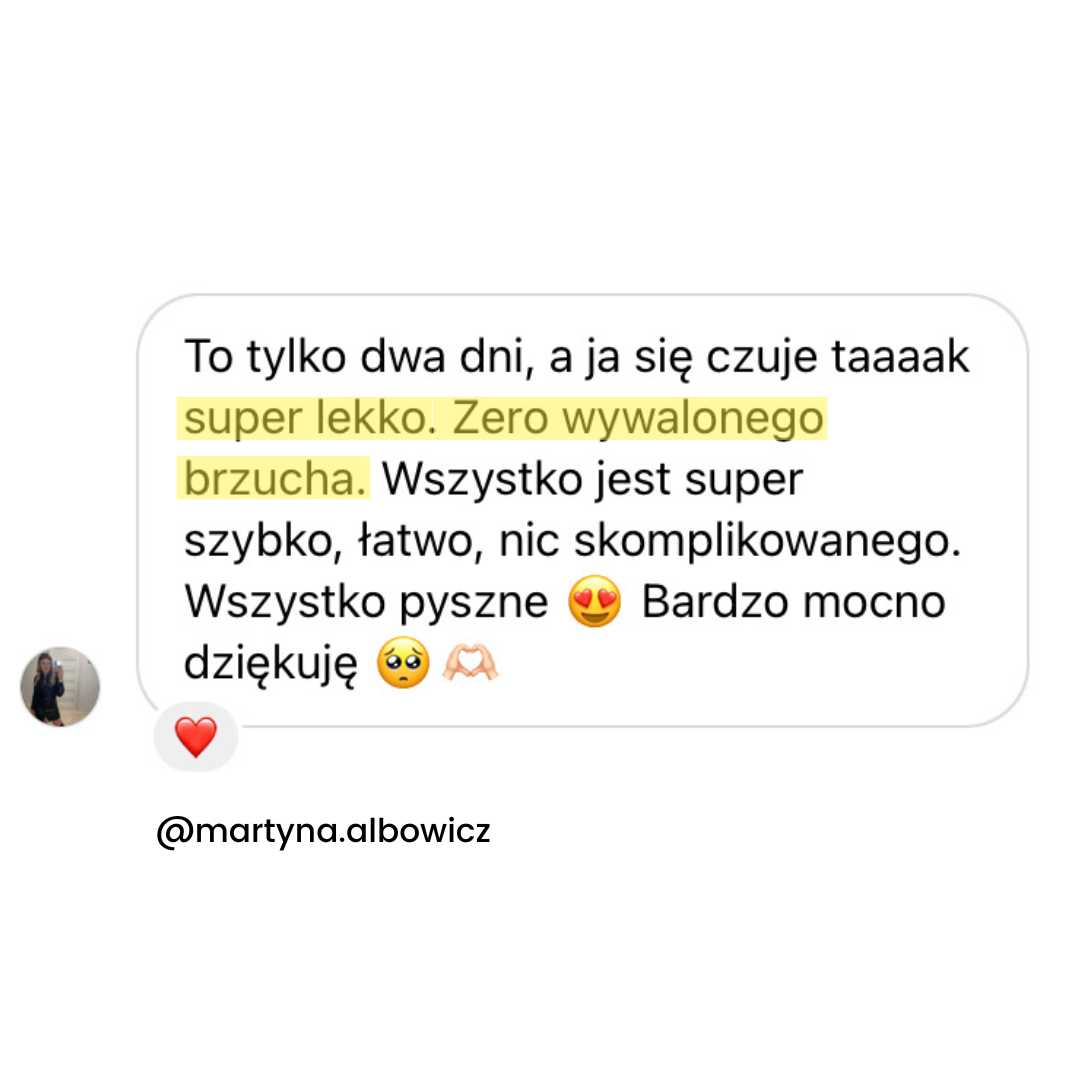Click the word 'taaaak' in the message

click(900, 357)
